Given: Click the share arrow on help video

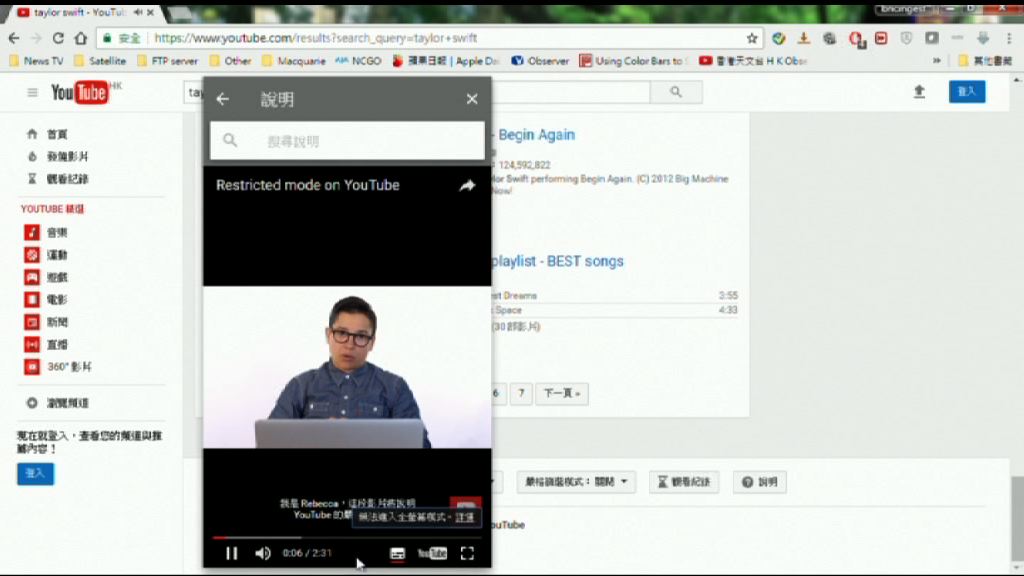Looking at the screenshot, I should click(467, 185).
